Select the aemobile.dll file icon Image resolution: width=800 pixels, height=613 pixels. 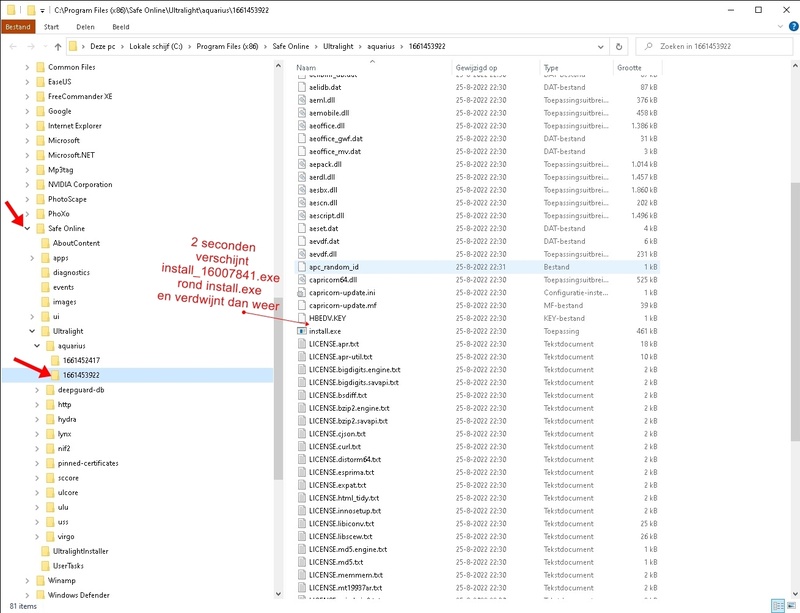[x=302, y=113]
